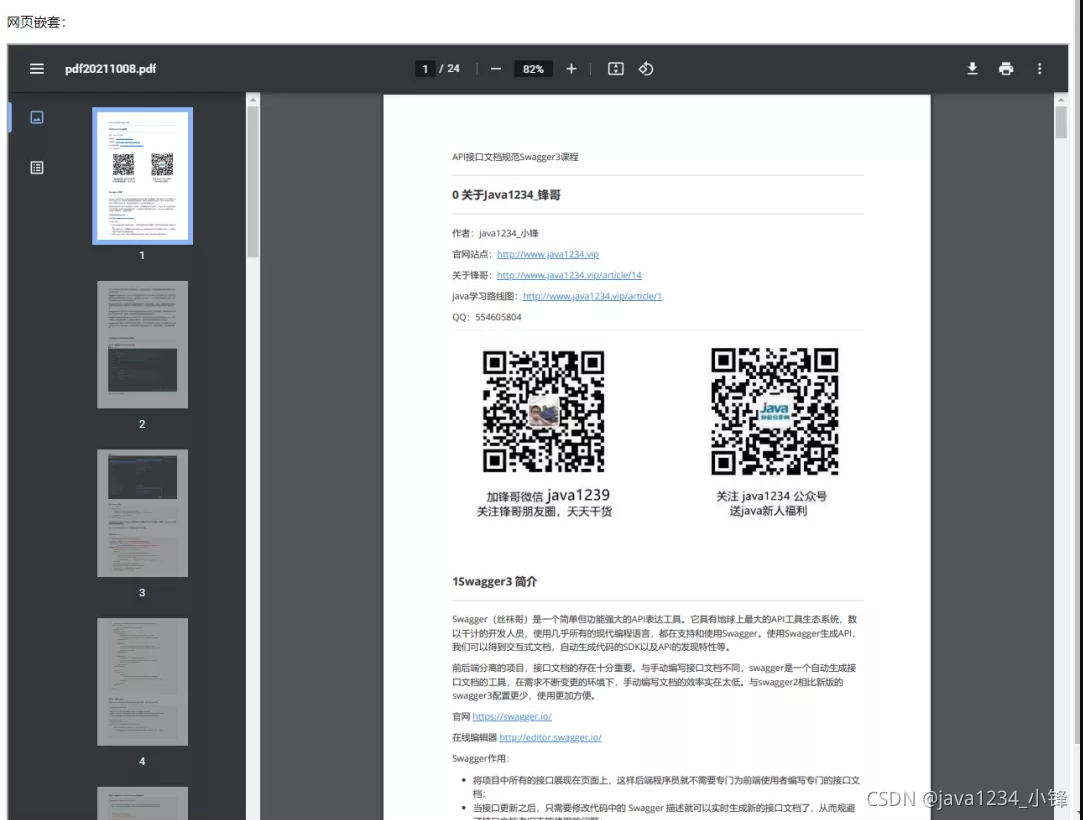Click the java1234 公众号 QR code
Image resolution: width=1083 pixels, height=820 pixels.
coord(774,411)
